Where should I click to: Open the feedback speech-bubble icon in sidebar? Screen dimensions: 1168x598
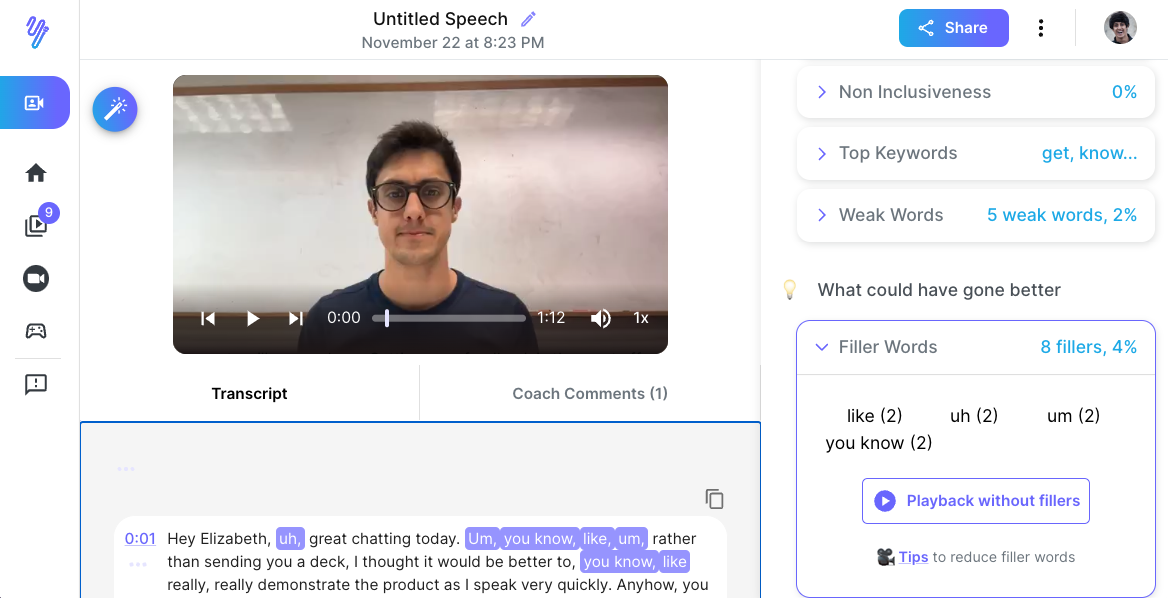[x=36, y=384]
